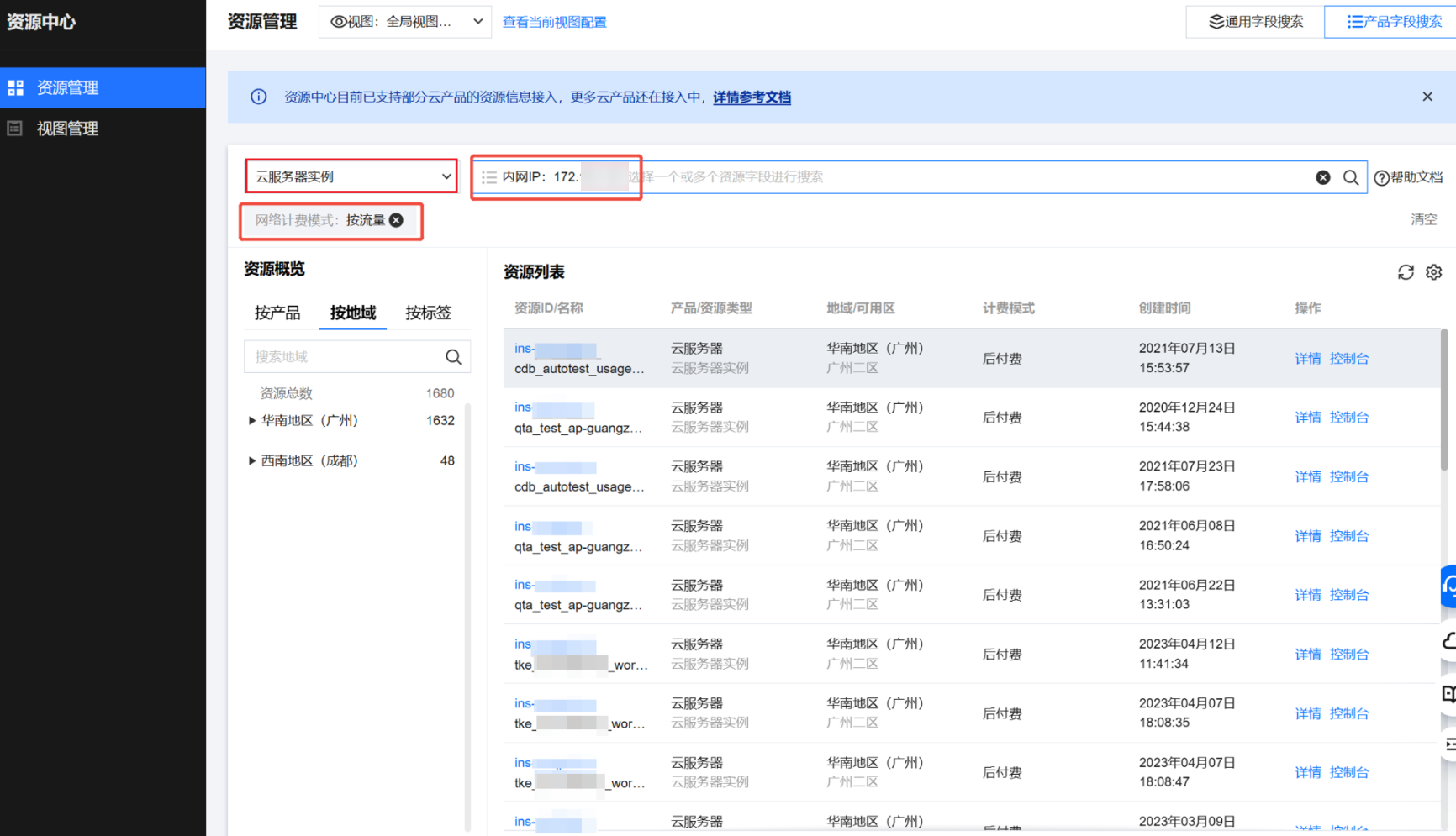Select 通用字段搜索 search mode
This screenshot has height=836, width=1456.
1255,22
